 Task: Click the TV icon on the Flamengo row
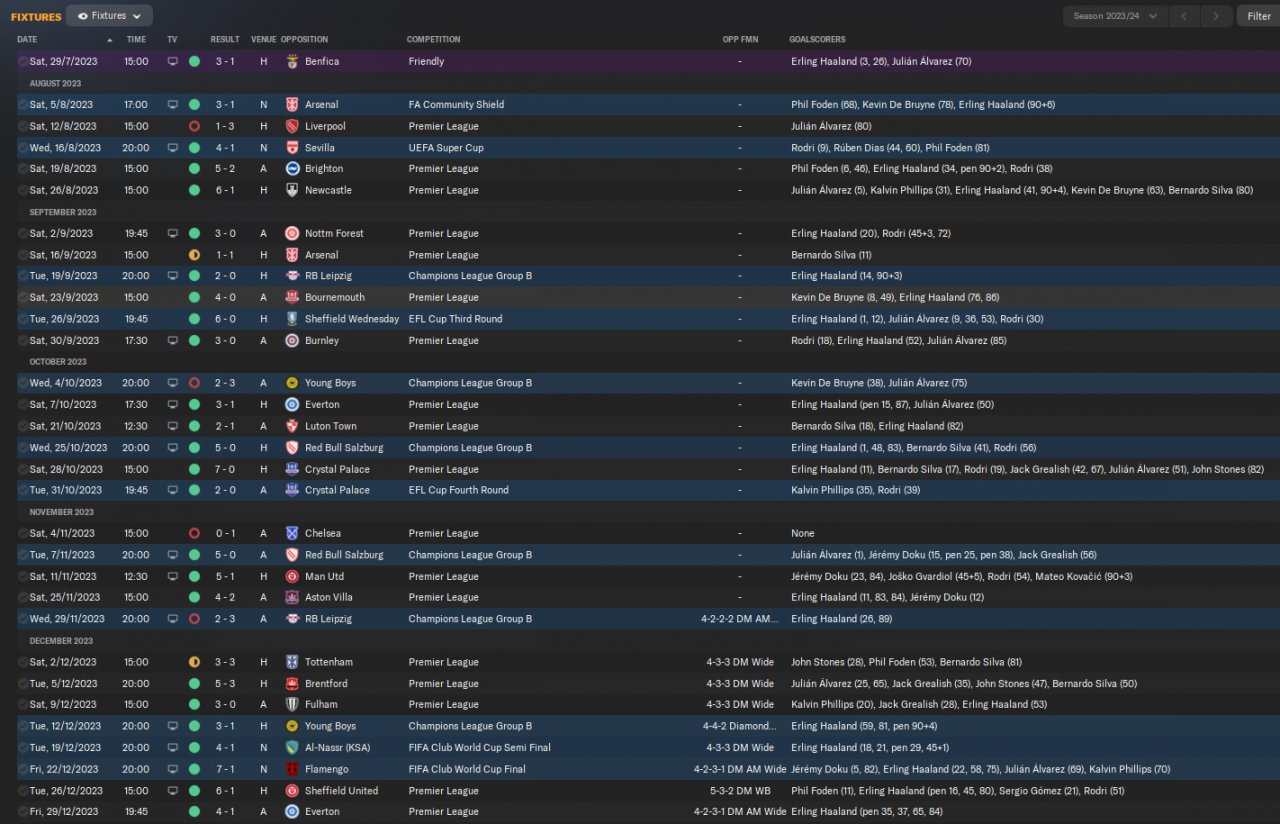[172, 769]
